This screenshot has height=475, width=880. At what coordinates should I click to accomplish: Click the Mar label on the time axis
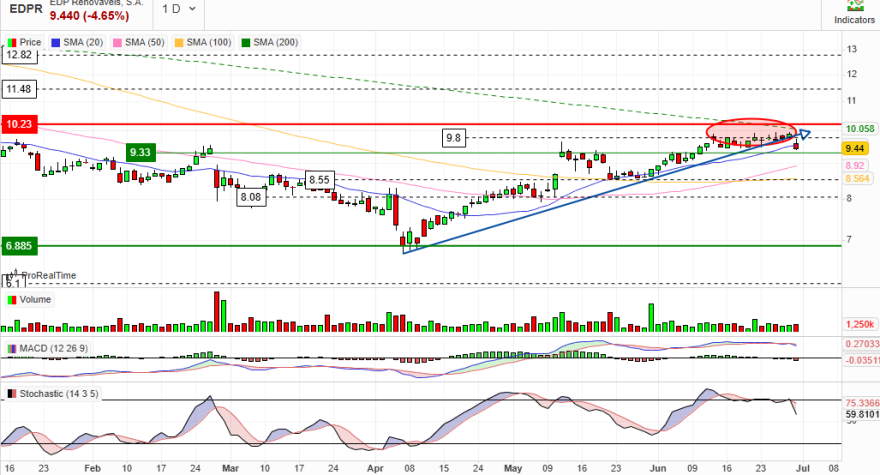point(230,468)
